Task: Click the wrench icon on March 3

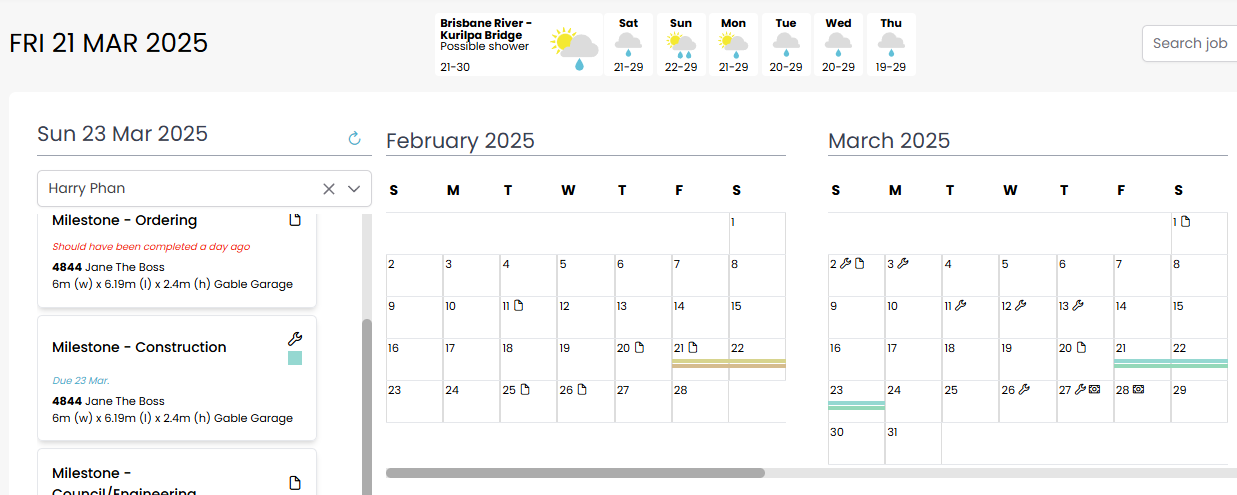Action: (903, 264)
